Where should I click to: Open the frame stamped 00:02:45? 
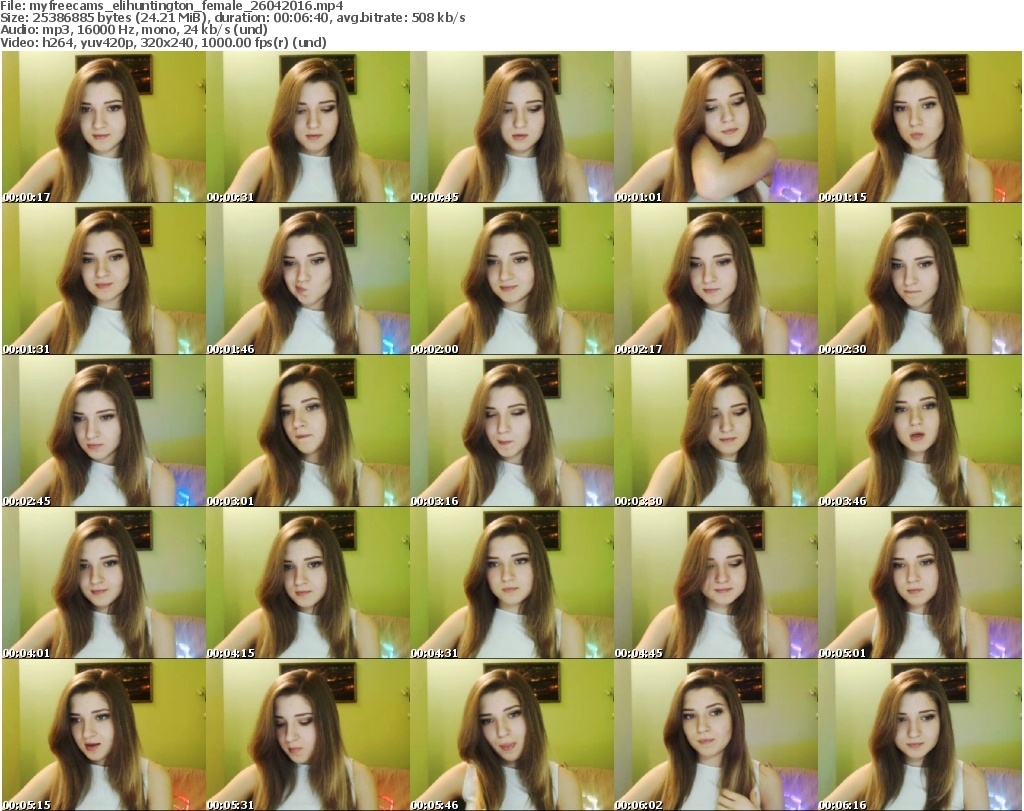[x=104, y=431]
